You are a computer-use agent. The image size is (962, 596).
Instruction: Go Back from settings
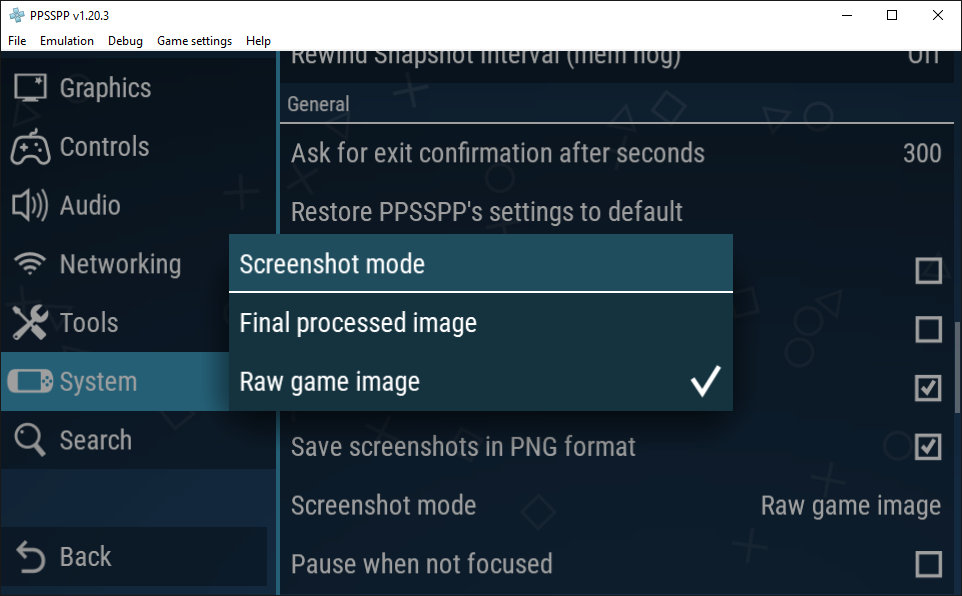134,557
